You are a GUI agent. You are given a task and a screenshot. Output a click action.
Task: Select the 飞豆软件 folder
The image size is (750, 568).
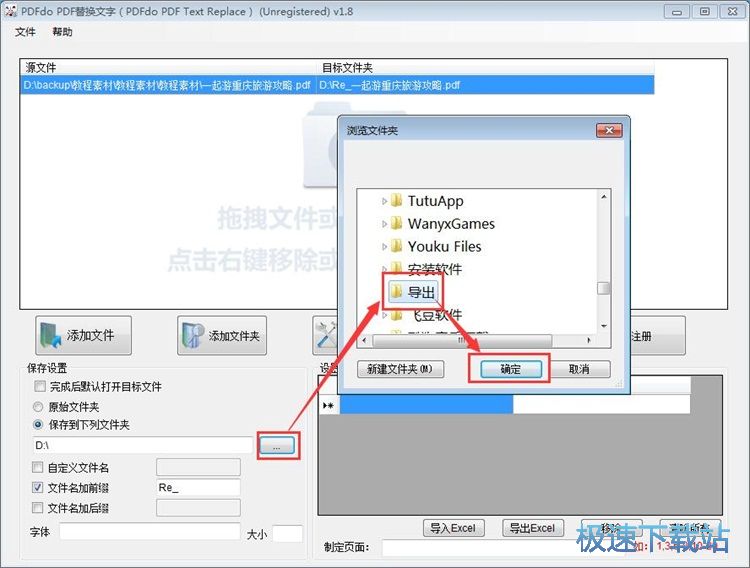tap(437, 315)
